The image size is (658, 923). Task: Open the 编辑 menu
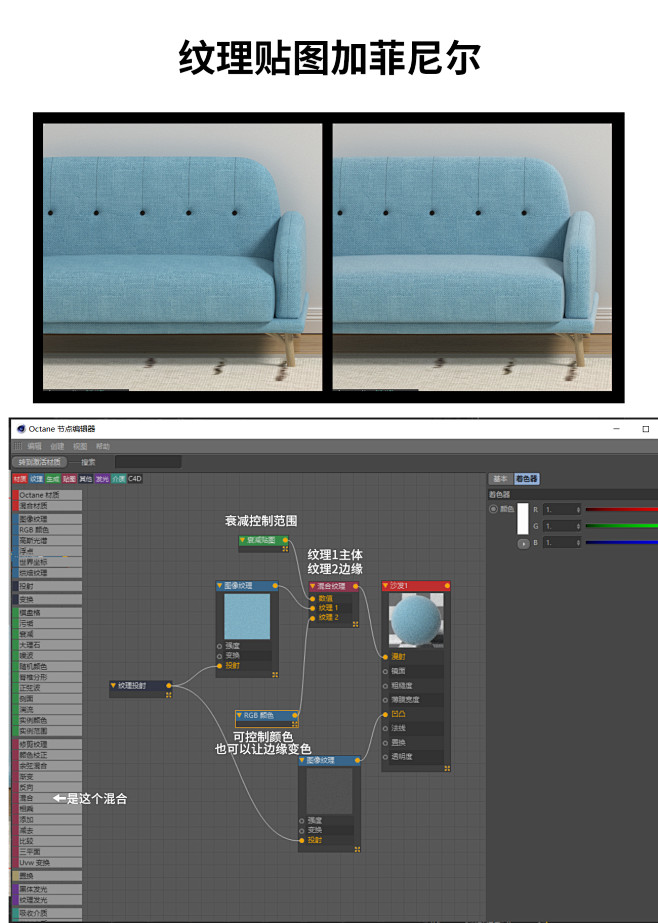(x=35, y=446)
